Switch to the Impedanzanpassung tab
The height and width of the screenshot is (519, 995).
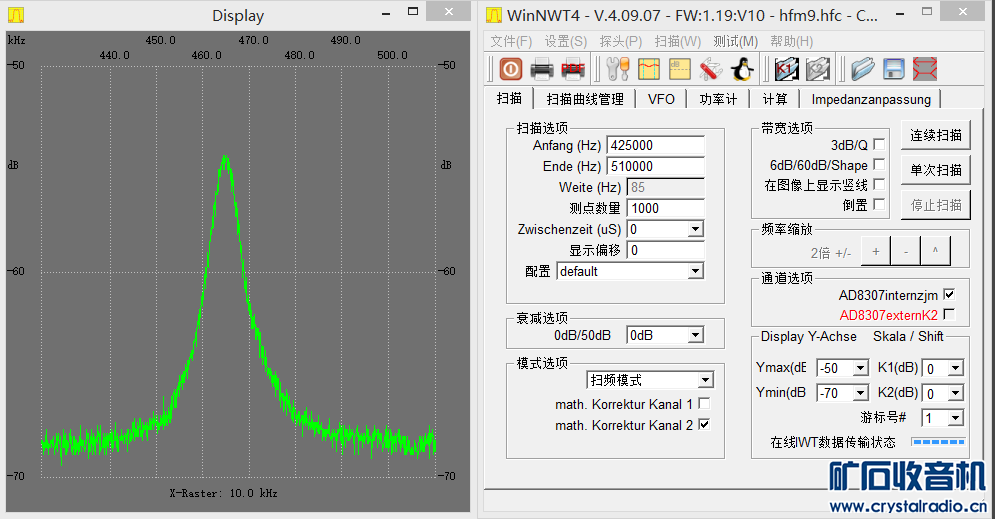coord(871,99)
